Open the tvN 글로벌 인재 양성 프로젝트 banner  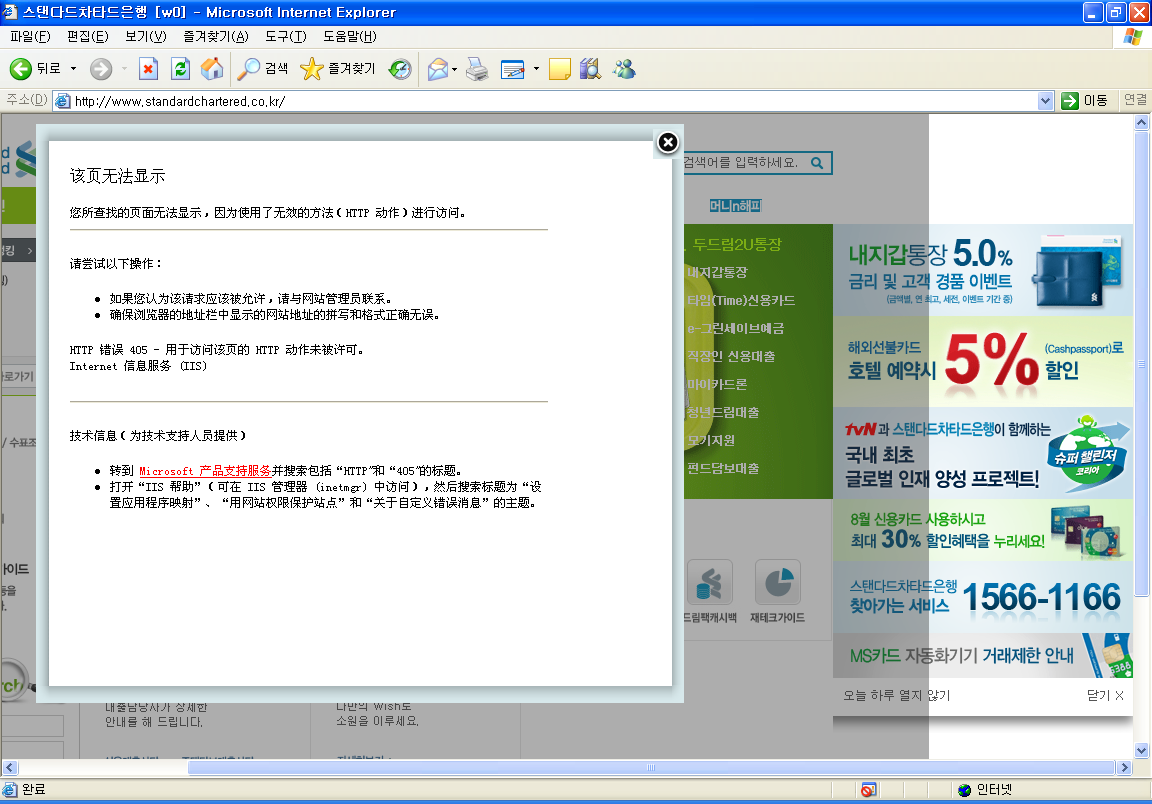(983, 453)
